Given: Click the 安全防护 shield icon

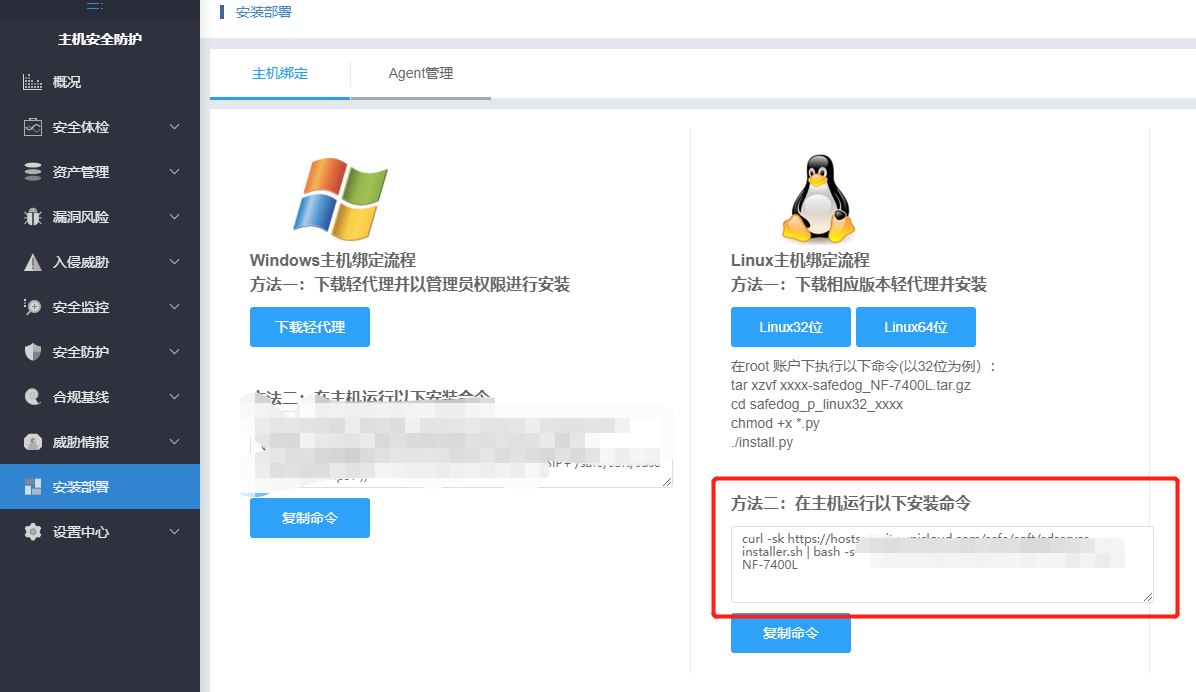Looking at the screenshot, I should pyautogui.click(x=33, y=352).
